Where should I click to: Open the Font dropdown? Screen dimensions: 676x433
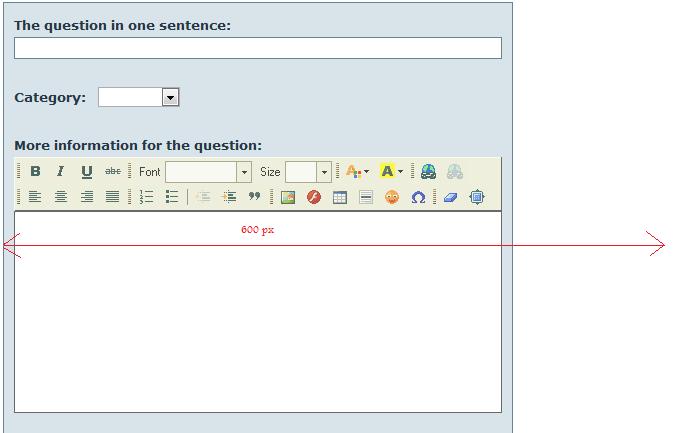pos(243,172)
